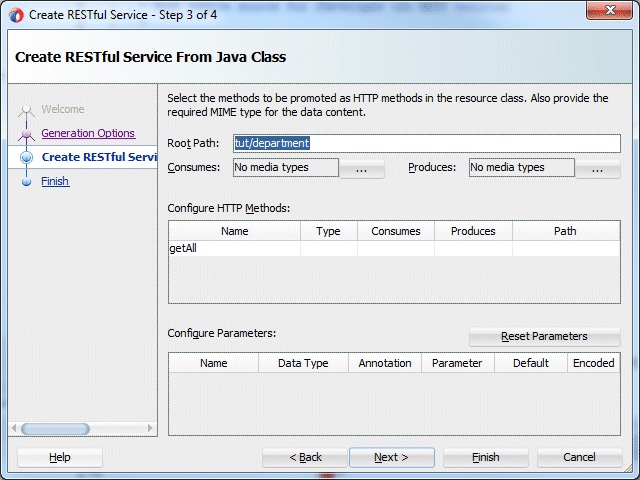Select the getAll method row
Image resolution: width=640 pixels, height=480 pixels.
(394, 248)
